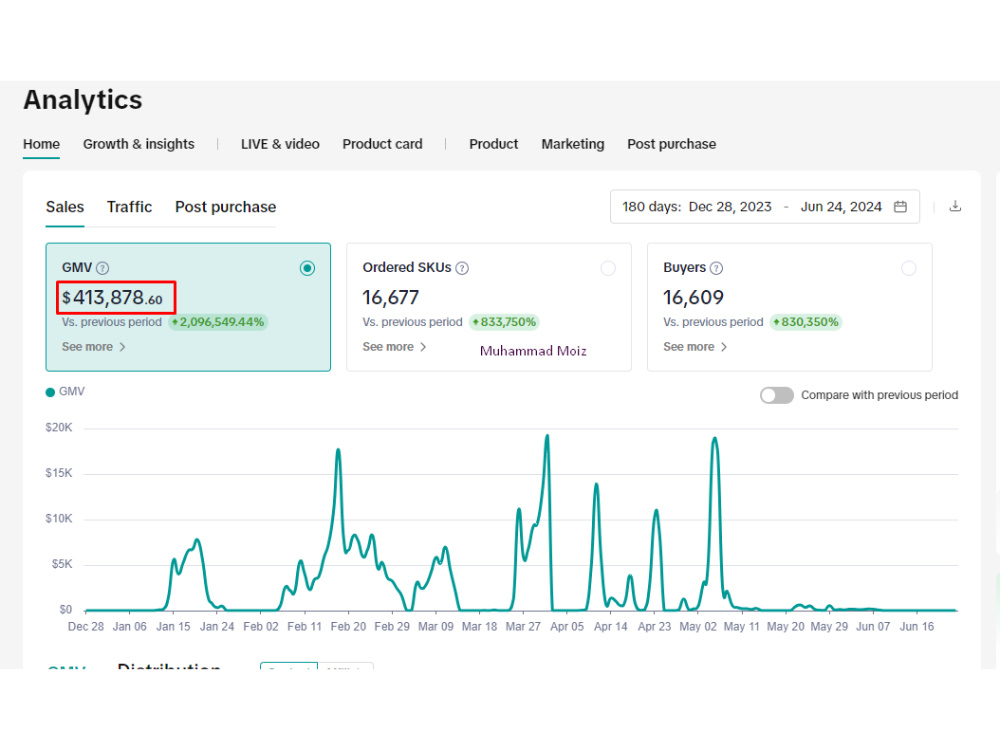
Task: Expand See more under GMV
Action: tap(94, 347)
